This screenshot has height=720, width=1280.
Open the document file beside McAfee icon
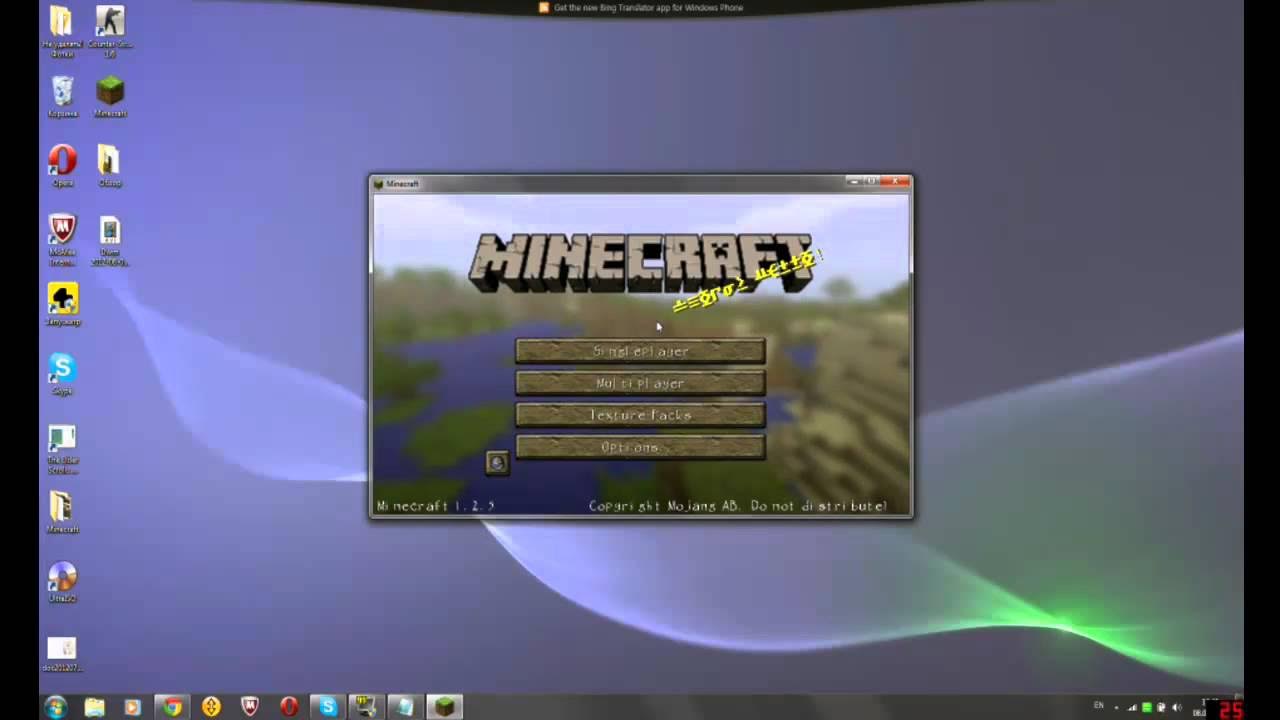click(110, 240)
